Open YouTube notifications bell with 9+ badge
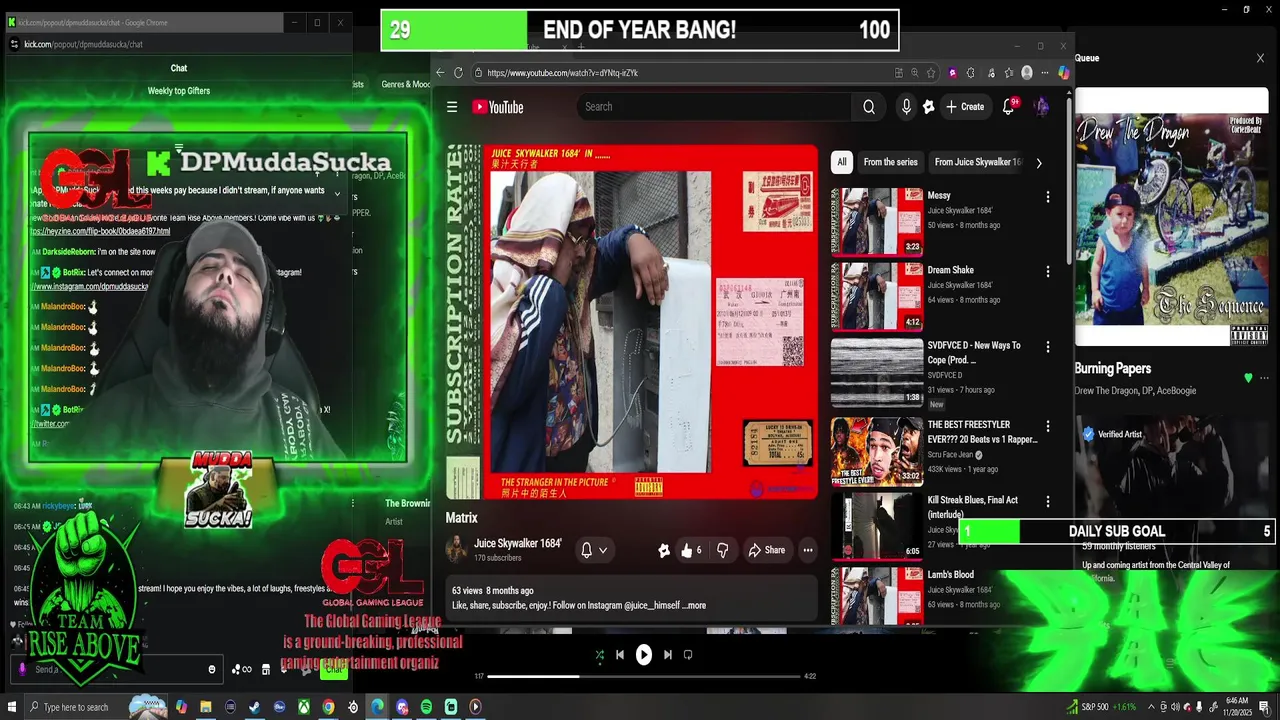The image size is (1280, 720). (1009, 106)
